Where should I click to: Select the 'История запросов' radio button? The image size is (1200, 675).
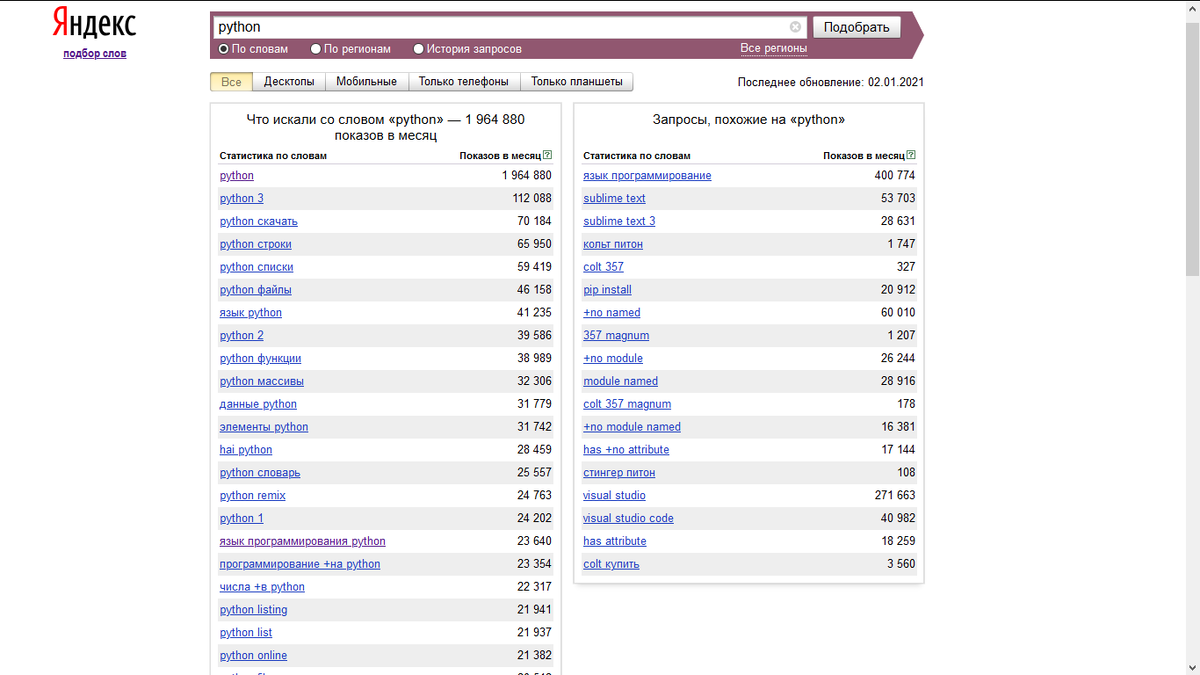(x=419, y=48)
